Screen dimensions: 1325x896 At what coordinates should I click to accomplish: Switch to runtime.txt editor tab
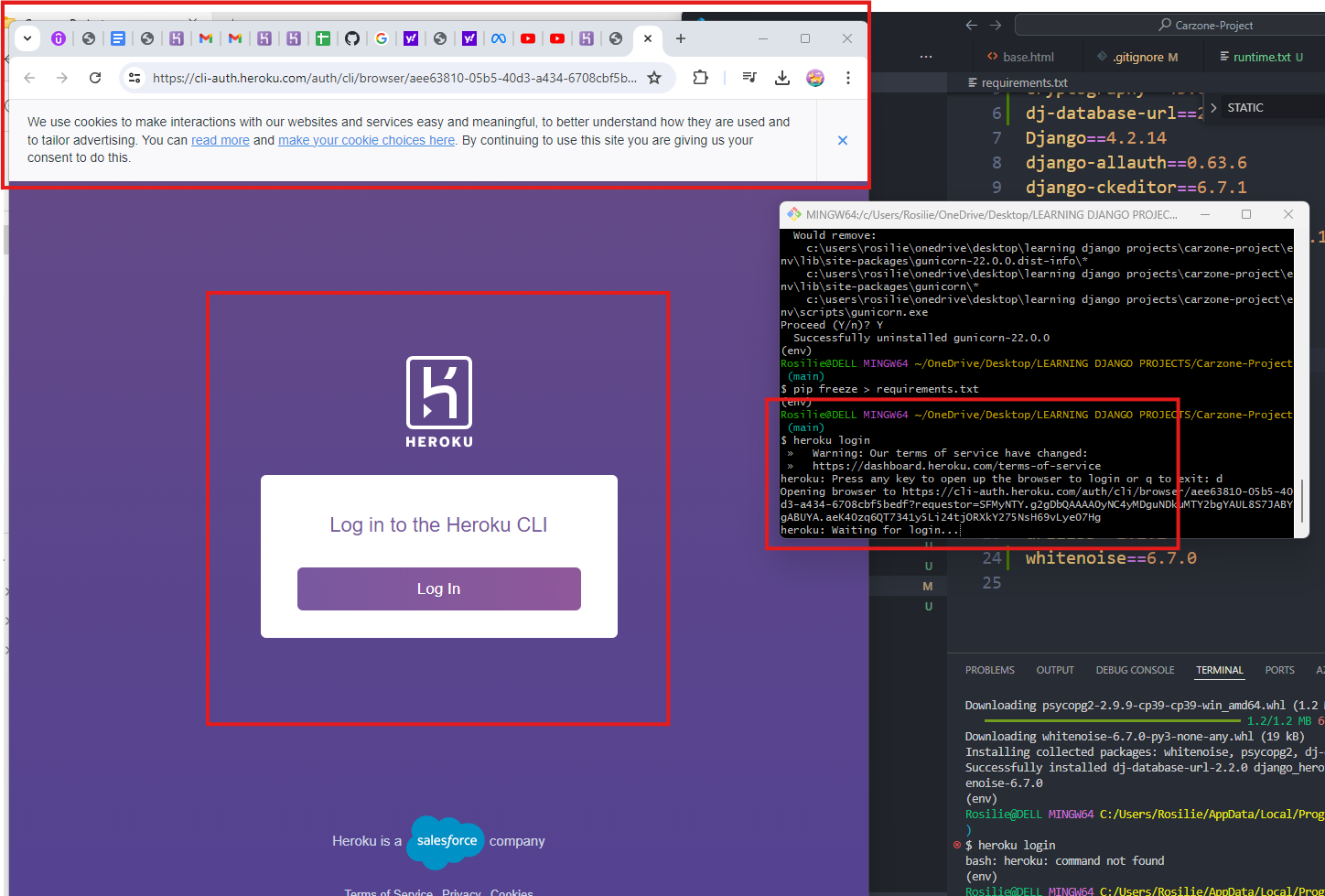click(x=1261, y=57)
